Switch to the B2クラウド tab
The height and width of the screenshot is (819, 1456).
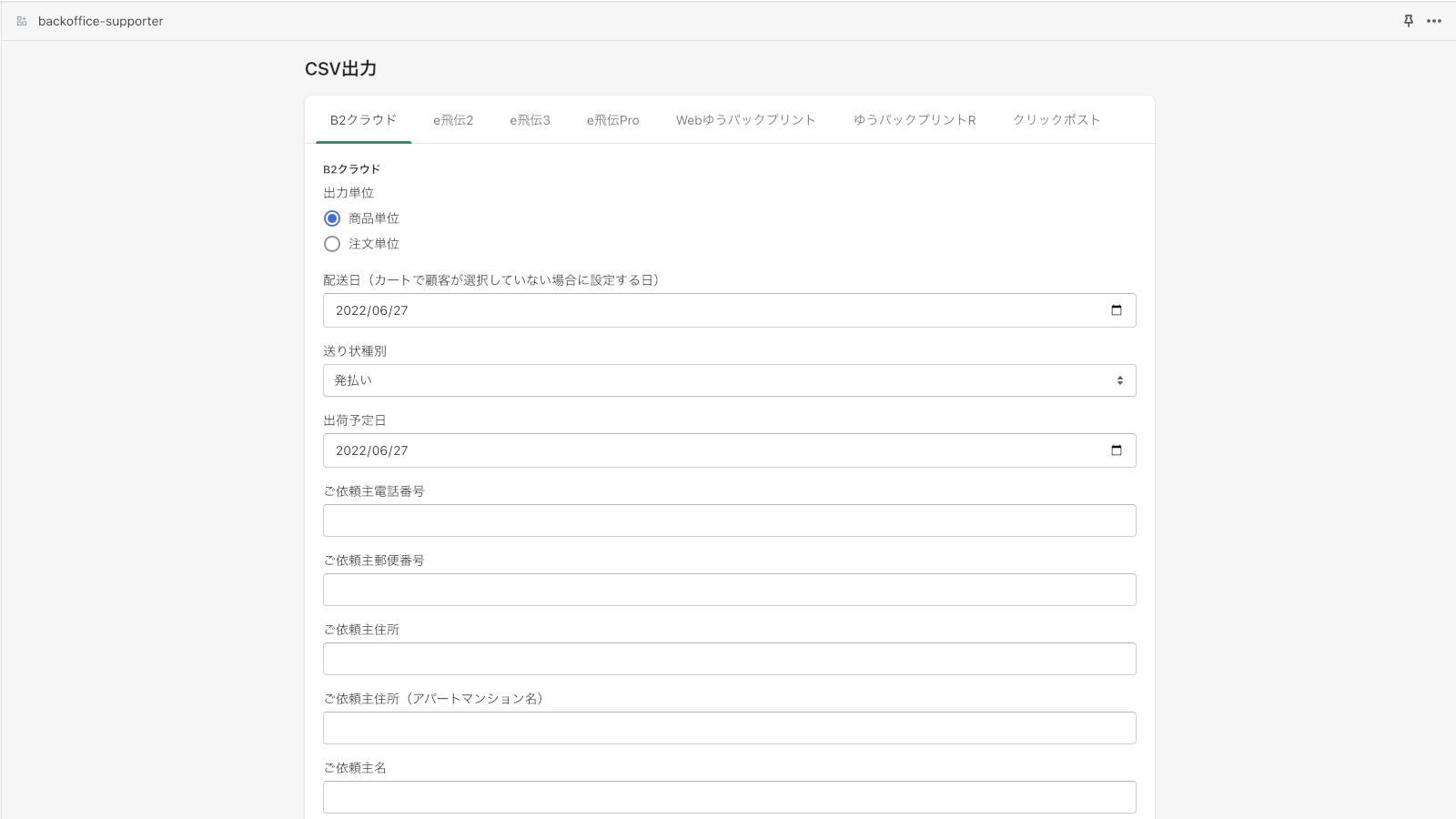364,120
